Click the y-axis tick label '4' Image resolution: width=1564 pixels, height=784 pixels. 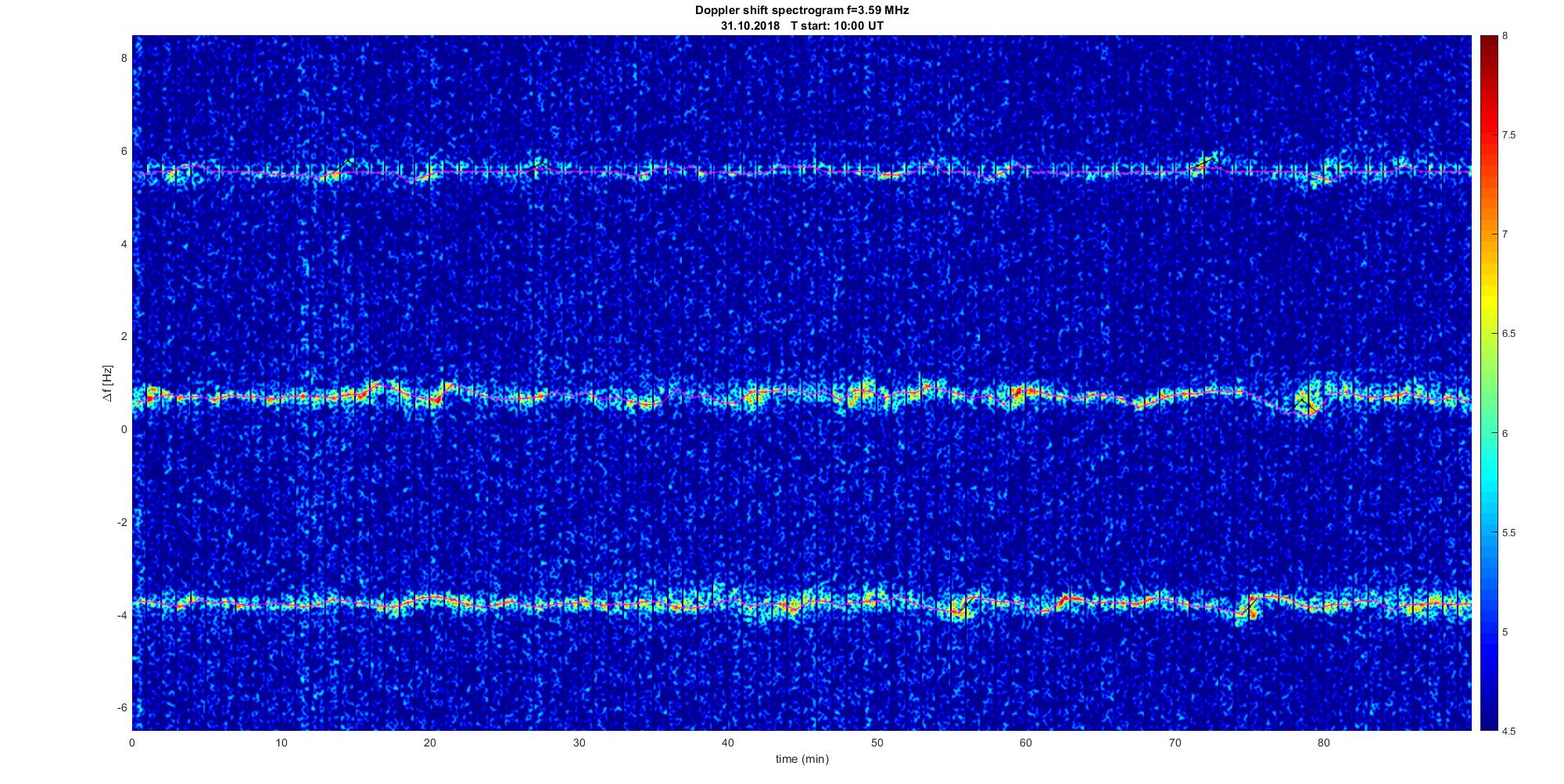tap(124, 244)
